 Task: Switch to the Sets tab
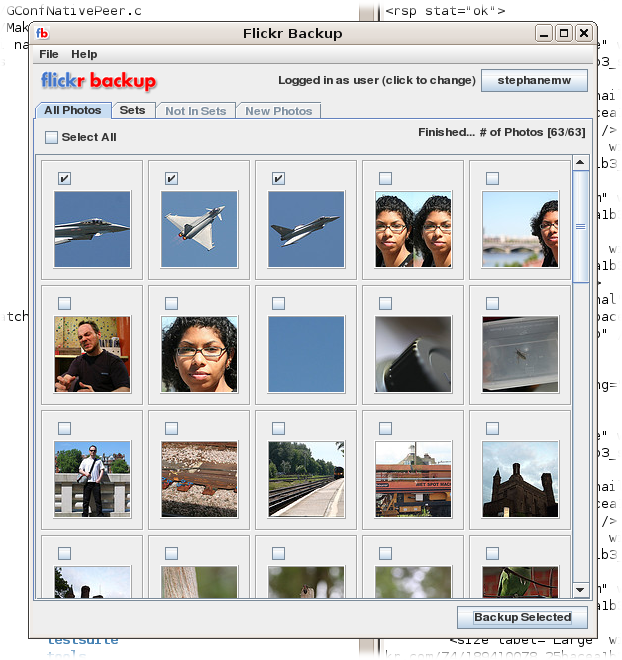pyautogui.click(x=133, y=110)
